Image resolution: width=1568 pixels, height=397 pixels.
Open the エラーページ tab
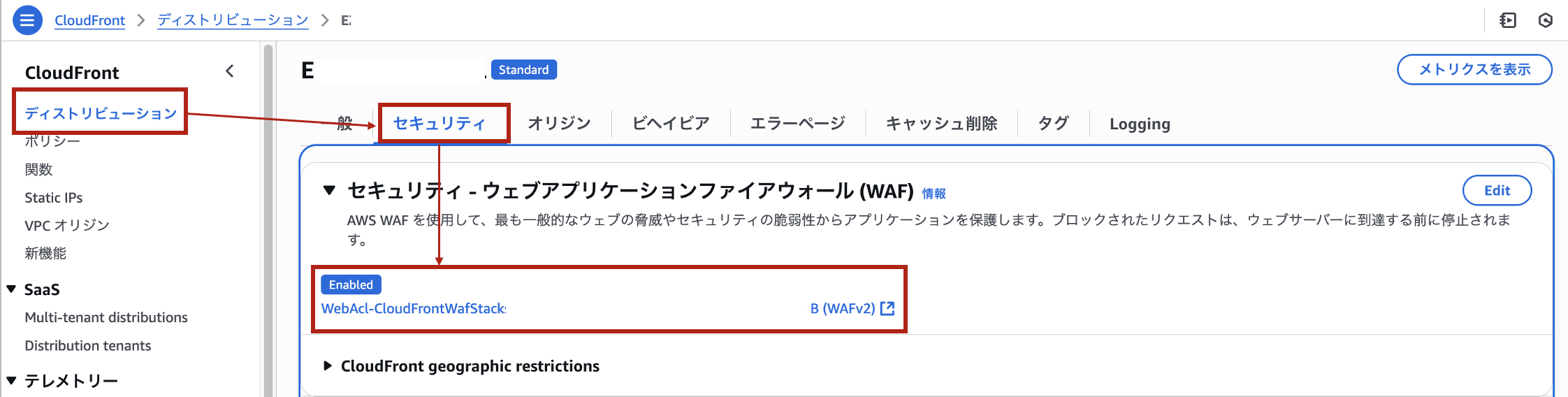(797, 124)
